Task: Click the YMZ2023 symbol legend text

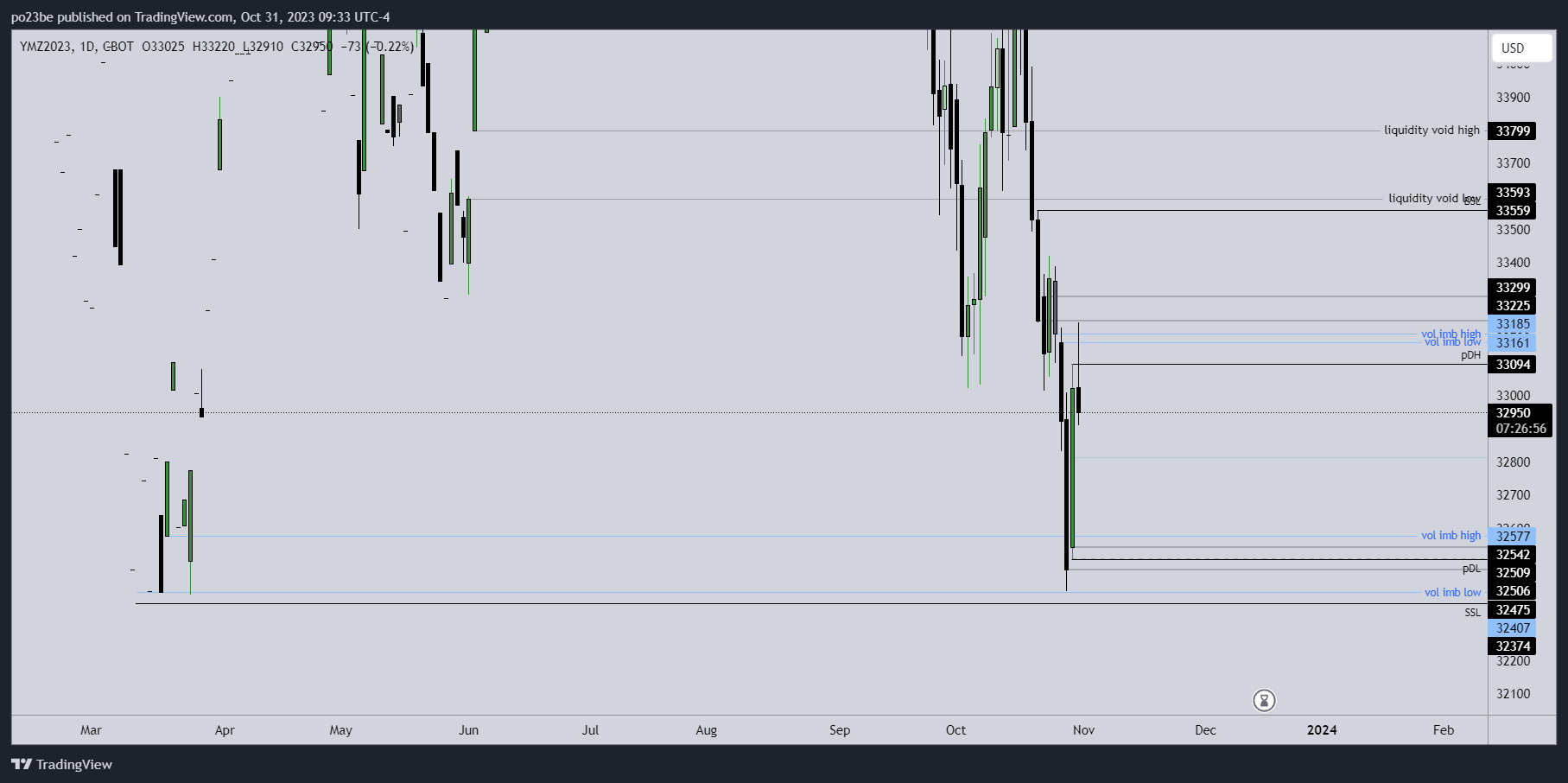Action: click(46, 47)
